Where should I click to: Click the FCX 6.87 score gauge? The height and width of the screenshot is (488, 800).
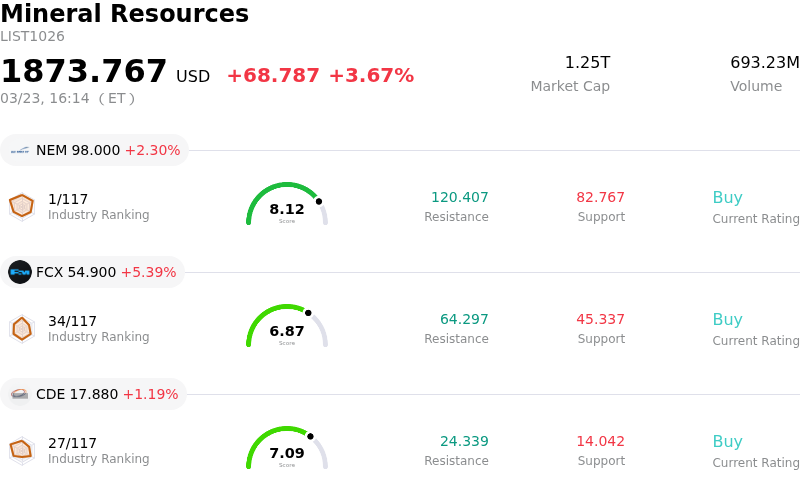pos(287,328)
